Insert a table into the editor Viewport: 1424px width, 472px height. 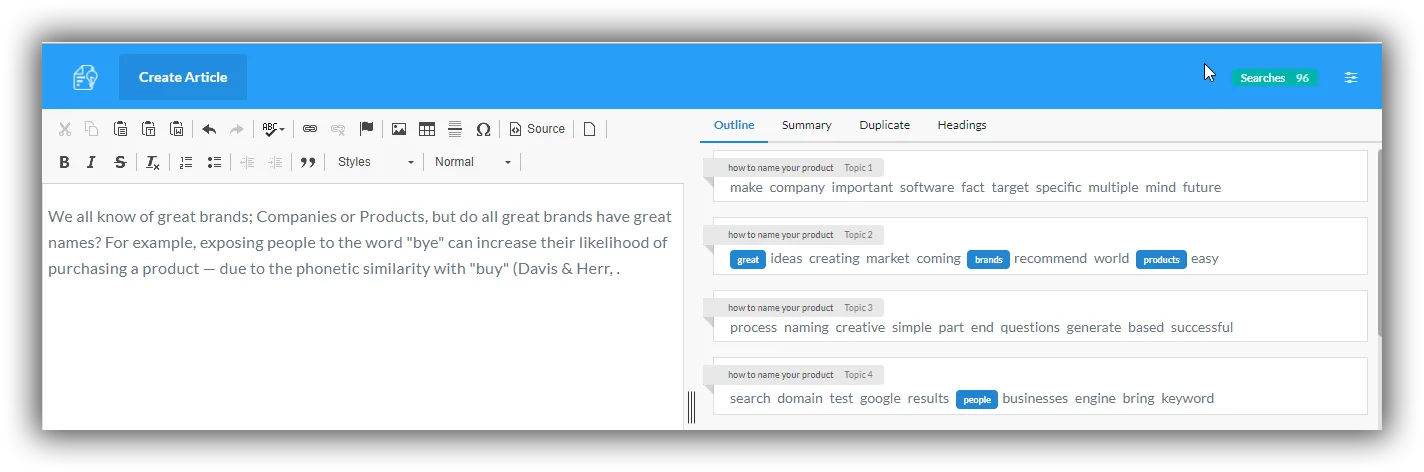pyautogui.click(x=427, y=129)
